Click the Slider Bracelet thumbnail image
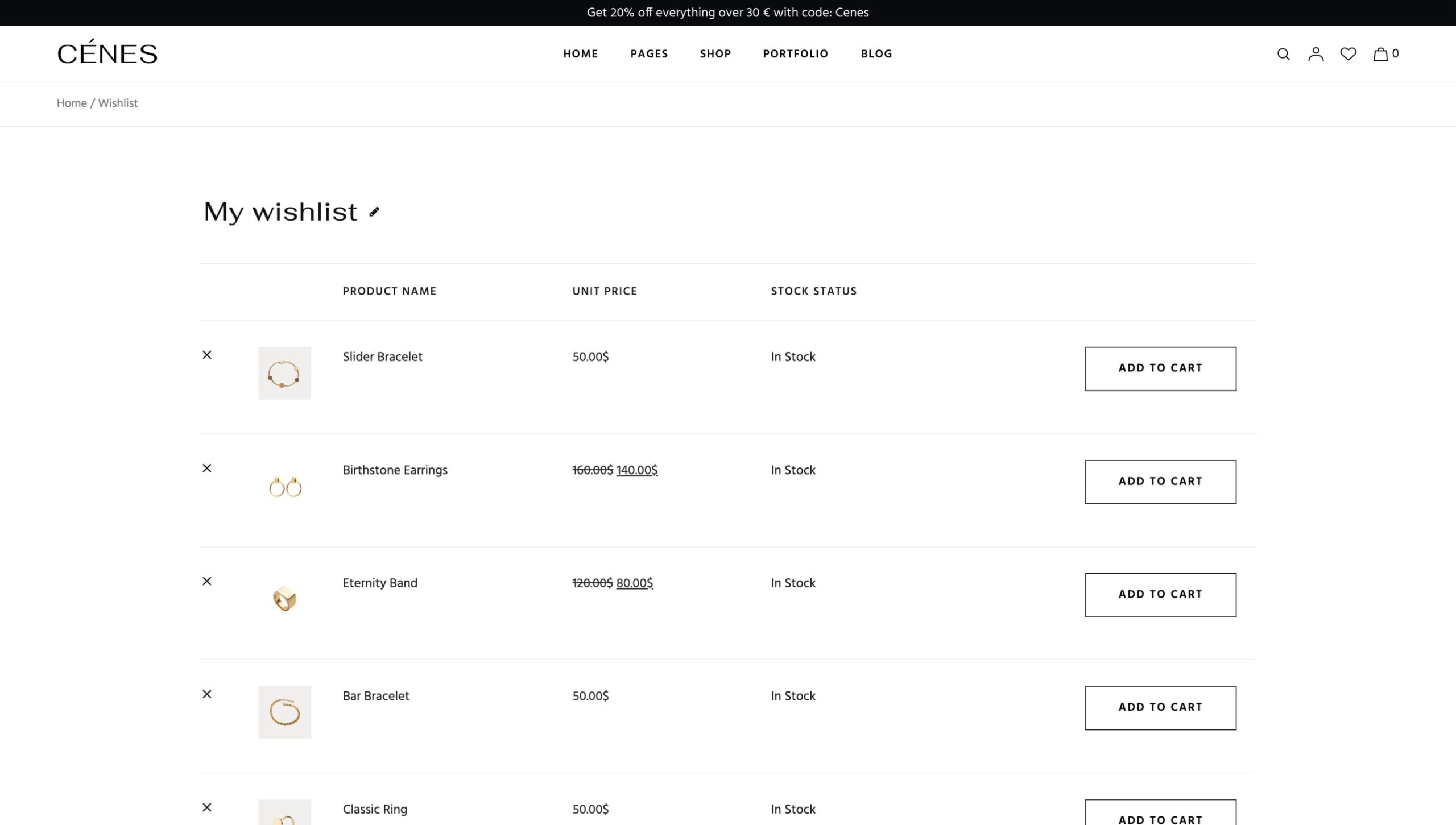The height and width of the screenshot is (825, 1456). coord(284,373)
